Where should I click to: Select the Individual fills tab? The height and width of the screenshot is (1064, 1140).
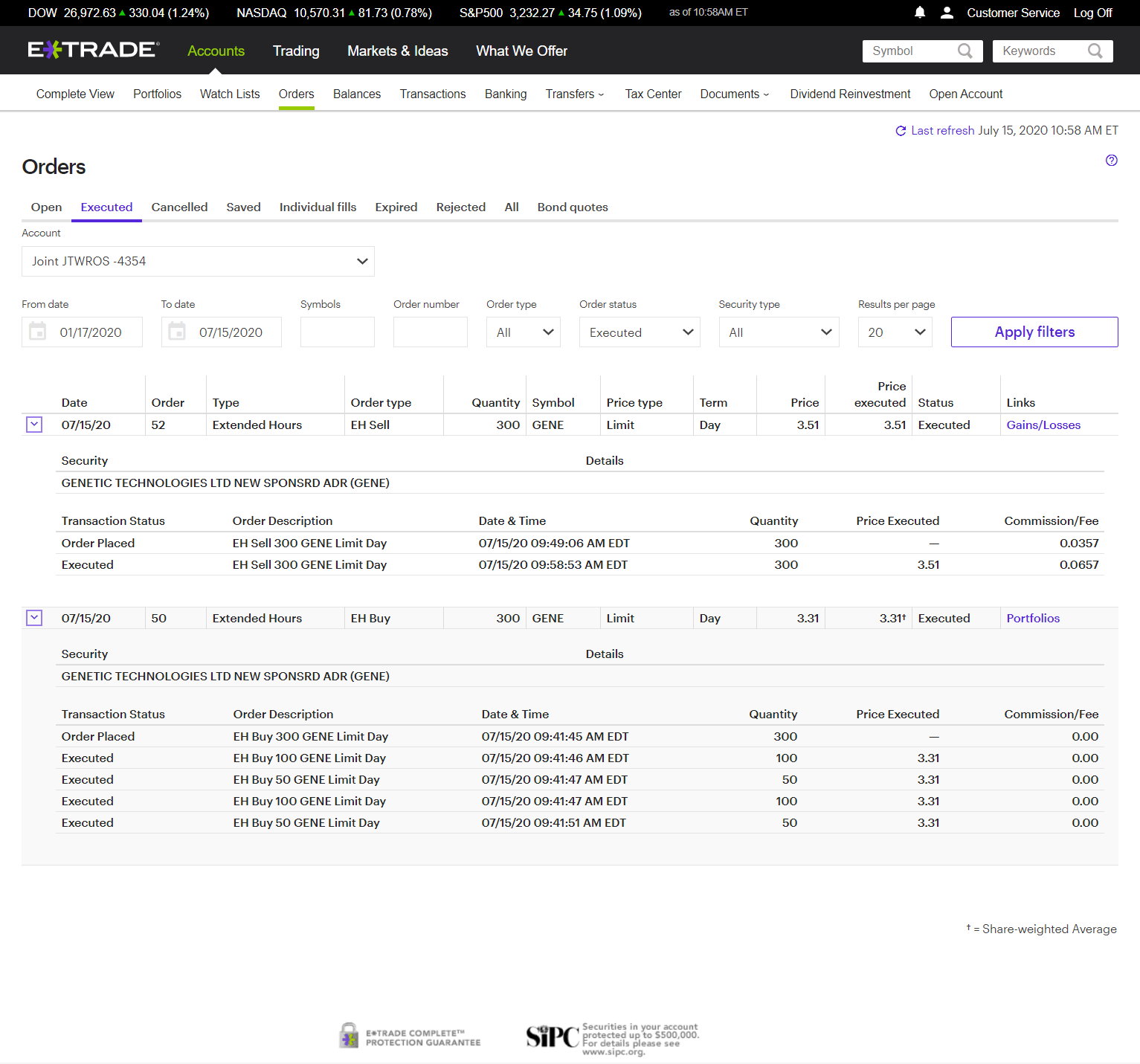[x=318, y=207]
